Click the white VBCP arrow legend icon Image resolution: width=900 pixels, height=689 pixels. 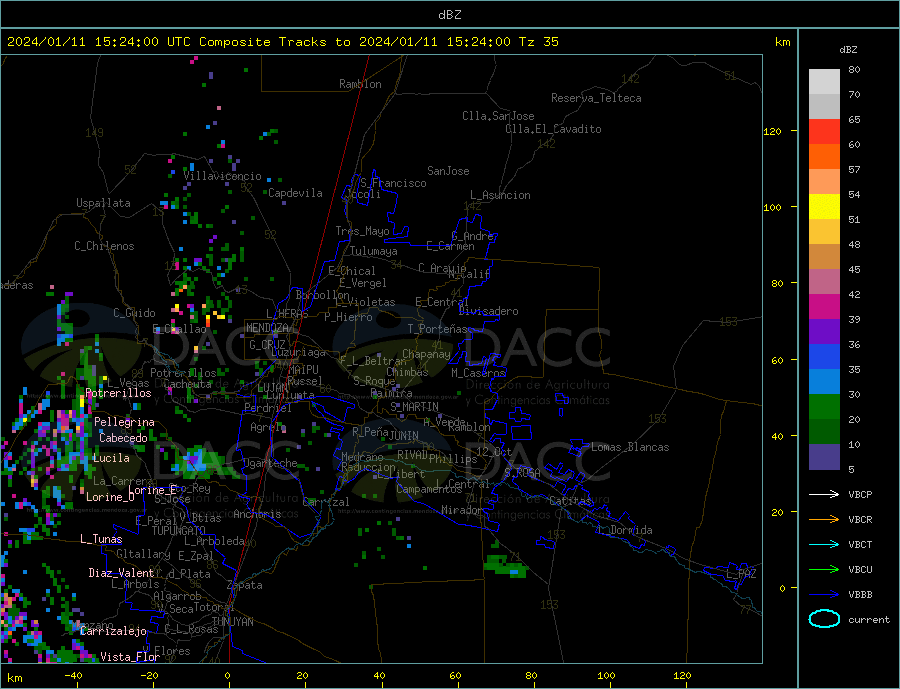824,494
